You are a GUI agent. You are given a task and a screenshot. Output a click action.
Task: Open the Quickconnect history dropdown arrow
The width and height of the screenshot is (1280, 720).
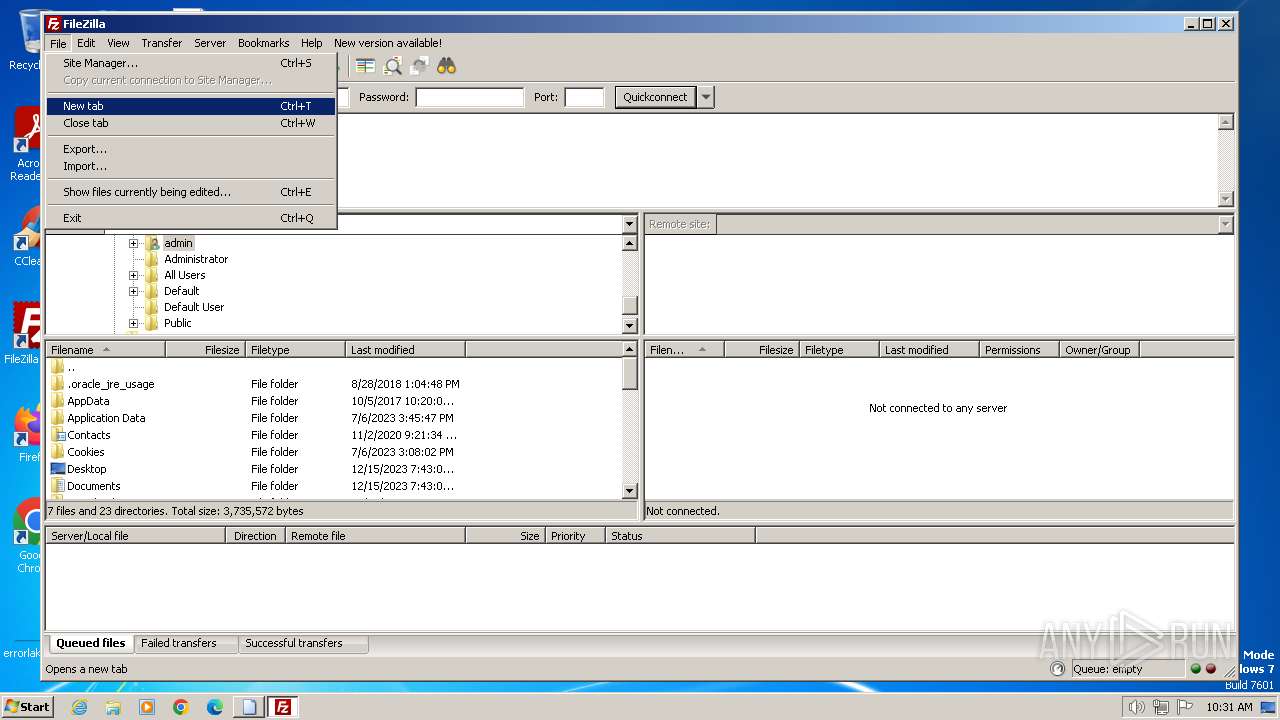[x=706, y=97]
